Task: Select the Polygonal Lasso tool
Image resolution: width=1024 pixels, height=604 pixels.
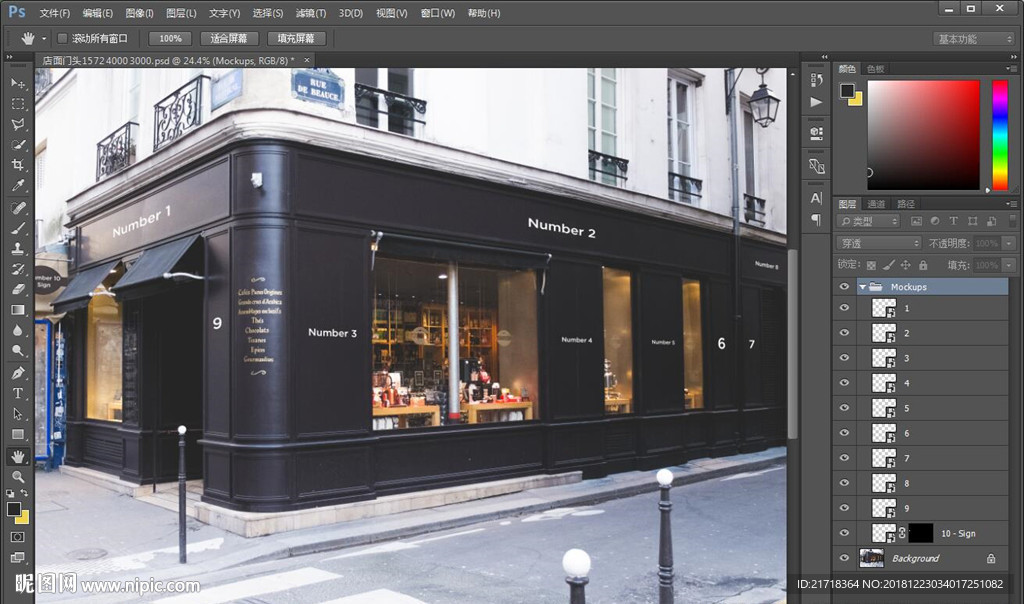Action: click(18, 124)
